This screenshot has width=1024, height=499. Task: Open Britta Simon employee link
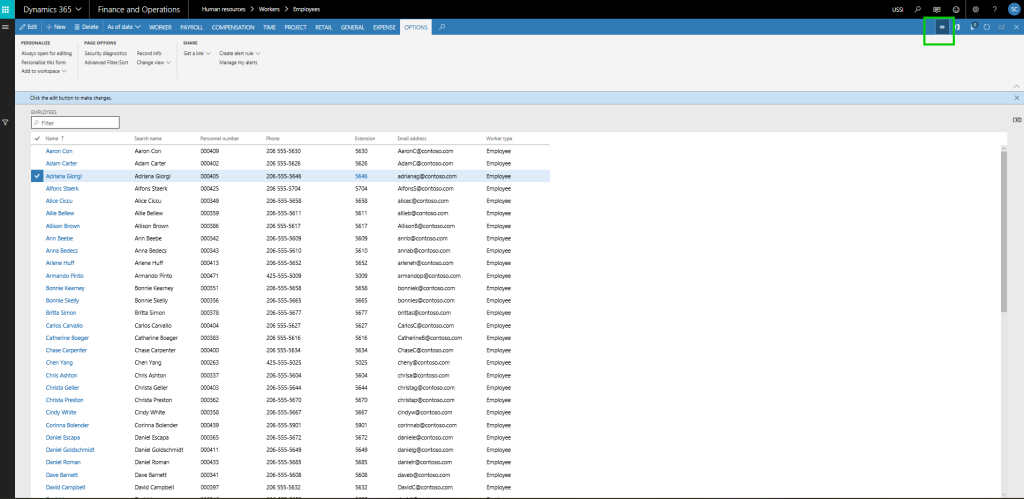pos(61,313)
